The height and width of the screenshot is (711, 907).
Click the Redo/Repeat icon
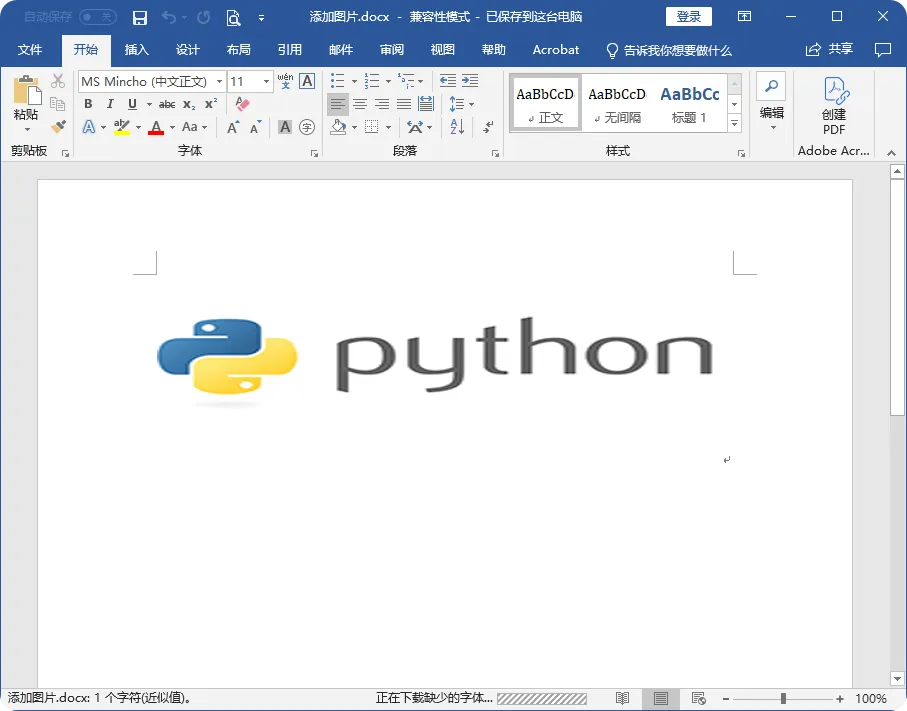coord(204,17)
